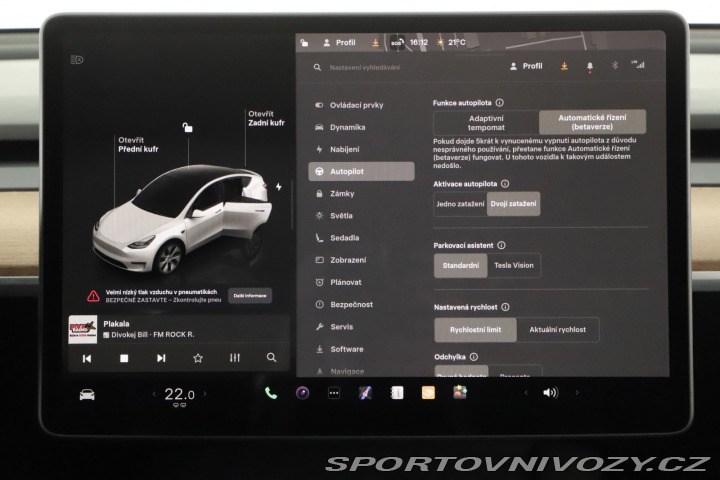Screen dimensions: 720x480
Task: Choose Jedno zatažení activation
Action: click(x=460, y=204)
